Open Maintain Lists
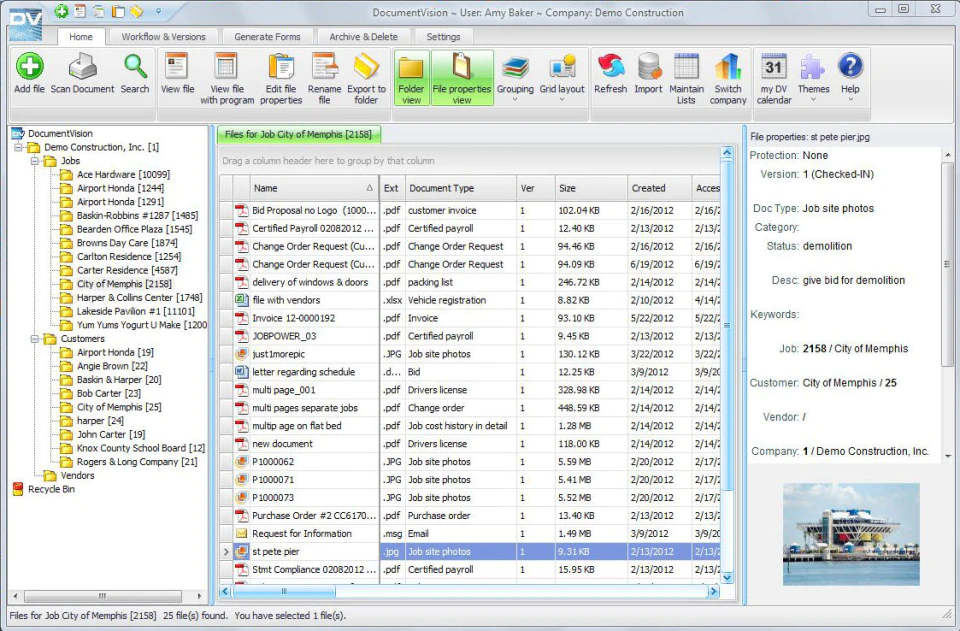This screenshot has width=960, height=631. pos(686,78)
